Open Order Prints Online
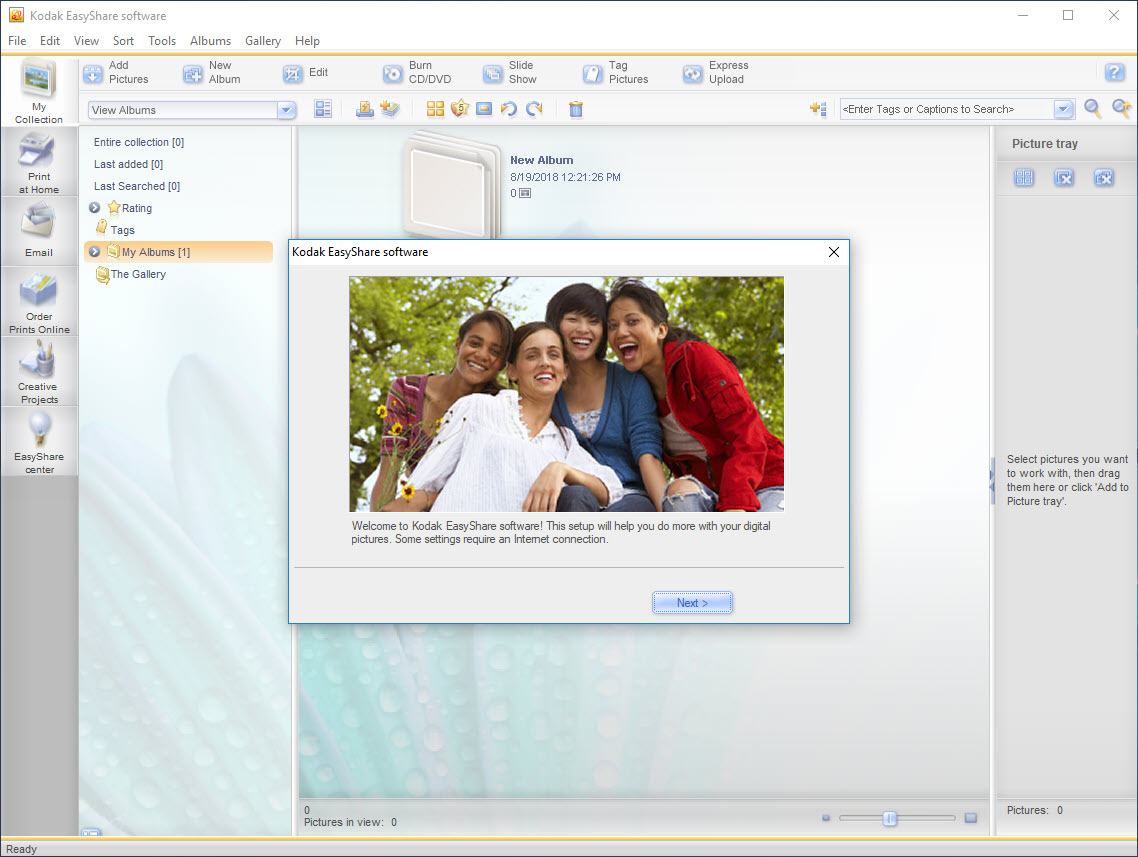This screenshot has width=1138, height=857. (x=38, y=302)
